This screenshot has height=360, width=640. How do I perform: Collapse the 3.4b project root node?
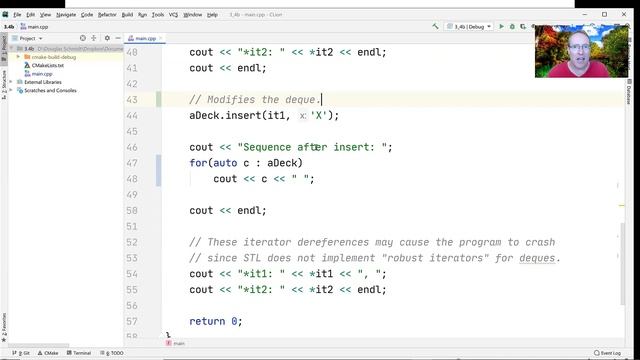tap(11, 49)
